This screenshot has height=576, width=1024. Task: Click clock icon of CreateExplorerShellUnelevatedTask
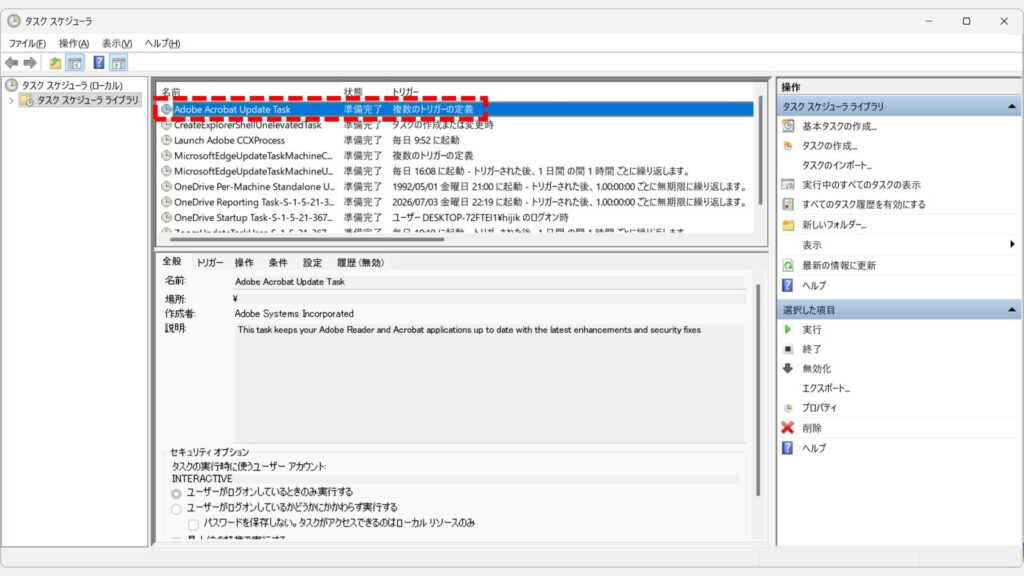pos(167,125)
